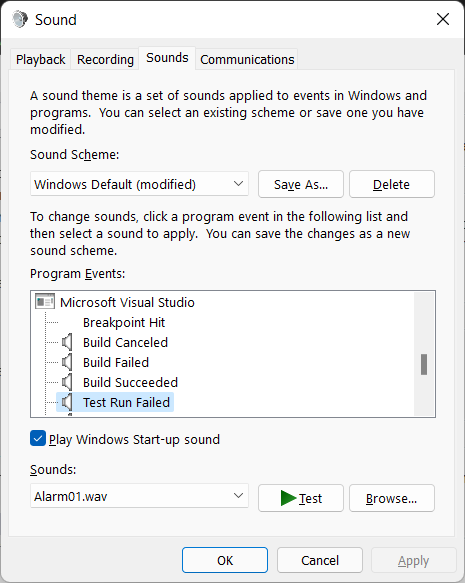Viewport: 465px width, 583px height.
Task: Click the Microsoft Visual Studio program icon
Action: 45,302
